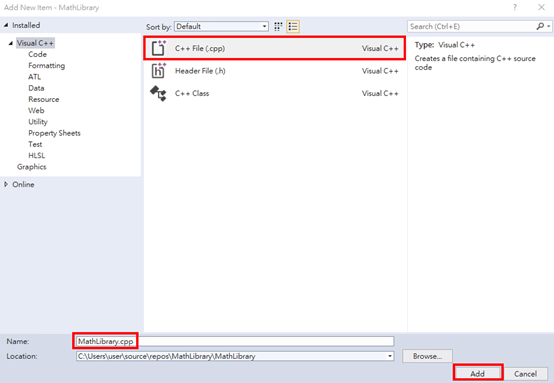This screenshot has height=383, width=554.
Task: Collapse the Installed section
Action: pos(6,25)
